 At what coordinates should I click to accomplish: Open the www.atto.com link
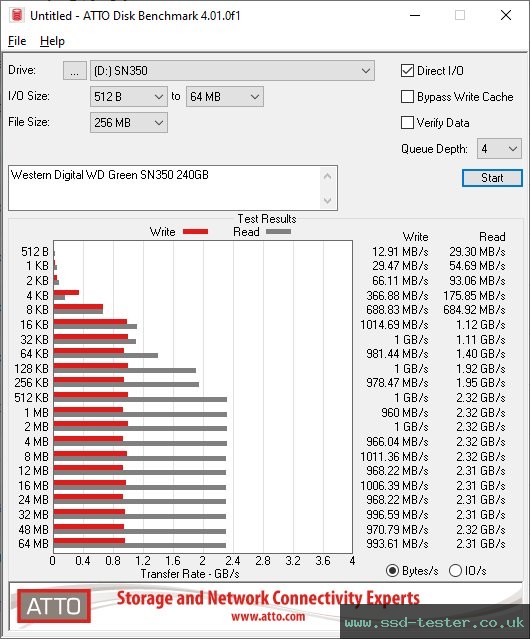268,617
